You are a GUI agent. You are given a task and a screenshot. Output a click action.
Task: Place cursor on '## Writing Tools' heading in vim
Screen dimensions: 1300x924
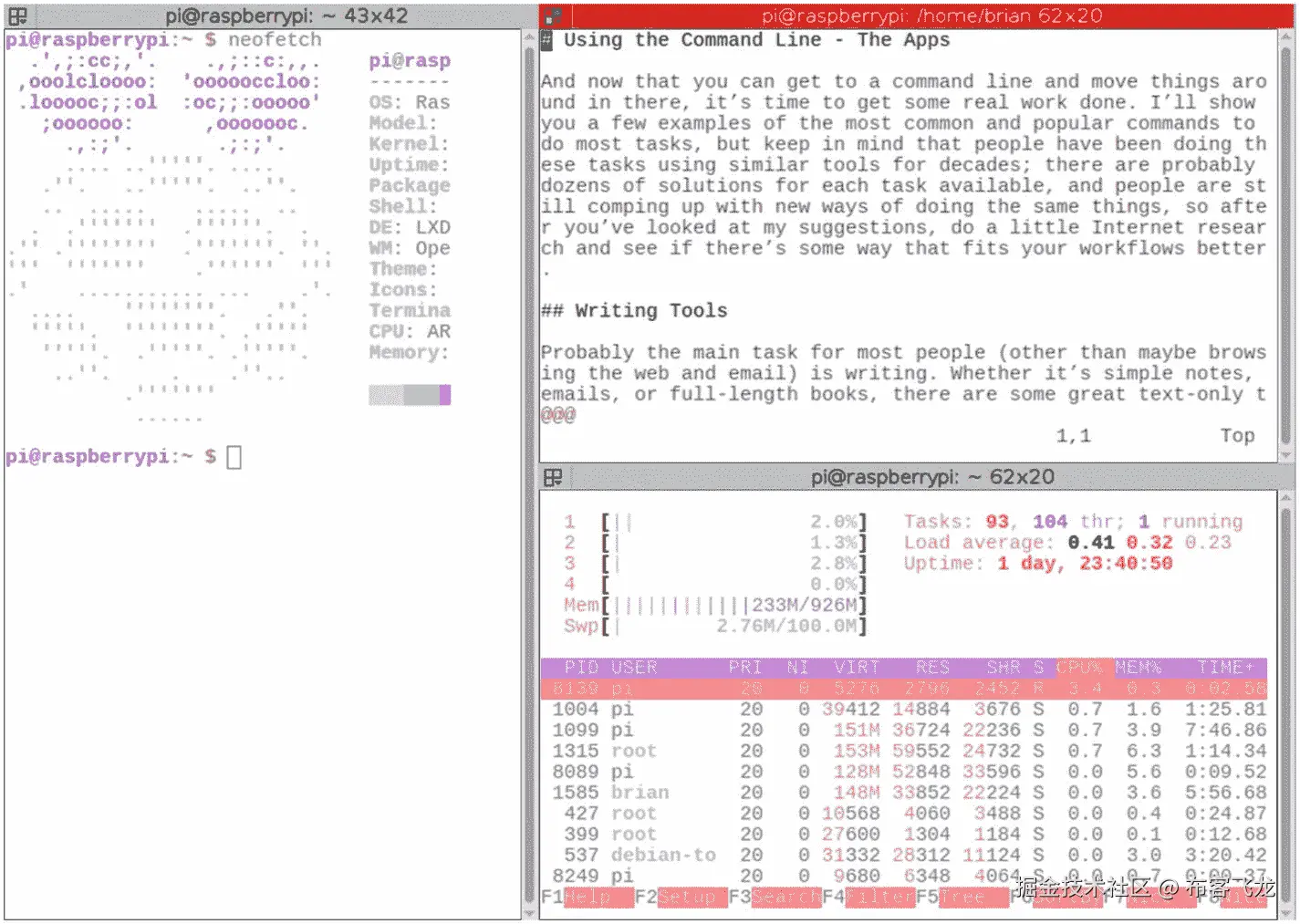point(634,311)
